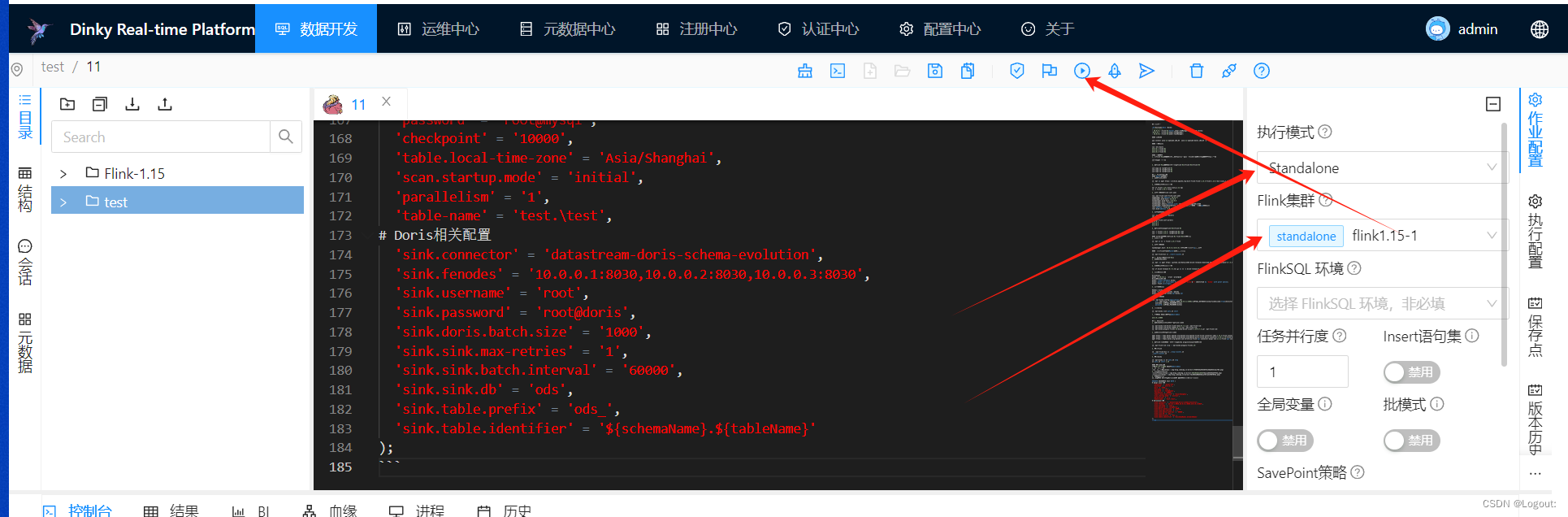Click the admin avatar icon
1568x517 pixels.
coord(1438,29)
